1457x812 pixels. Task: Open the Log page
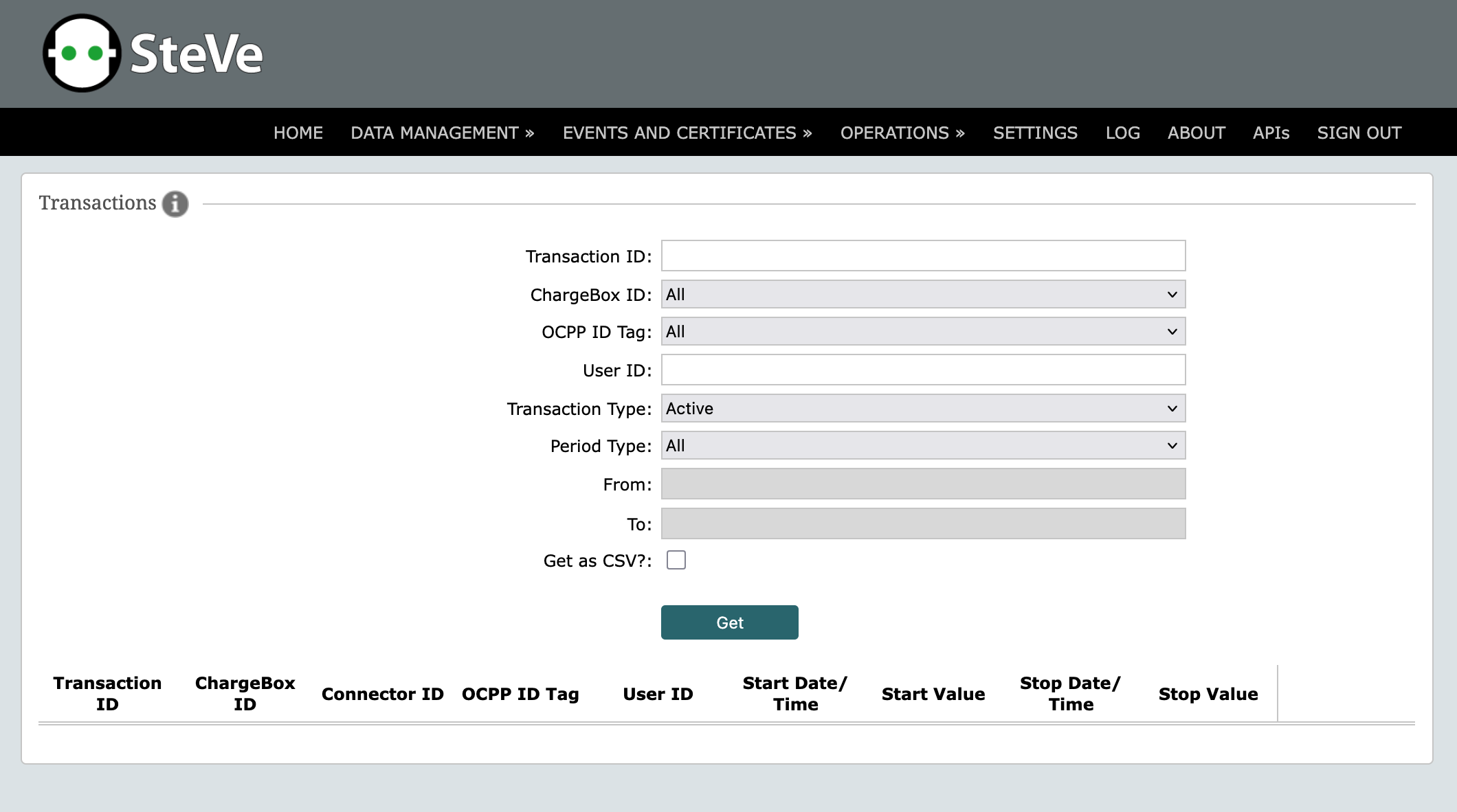1122,133
